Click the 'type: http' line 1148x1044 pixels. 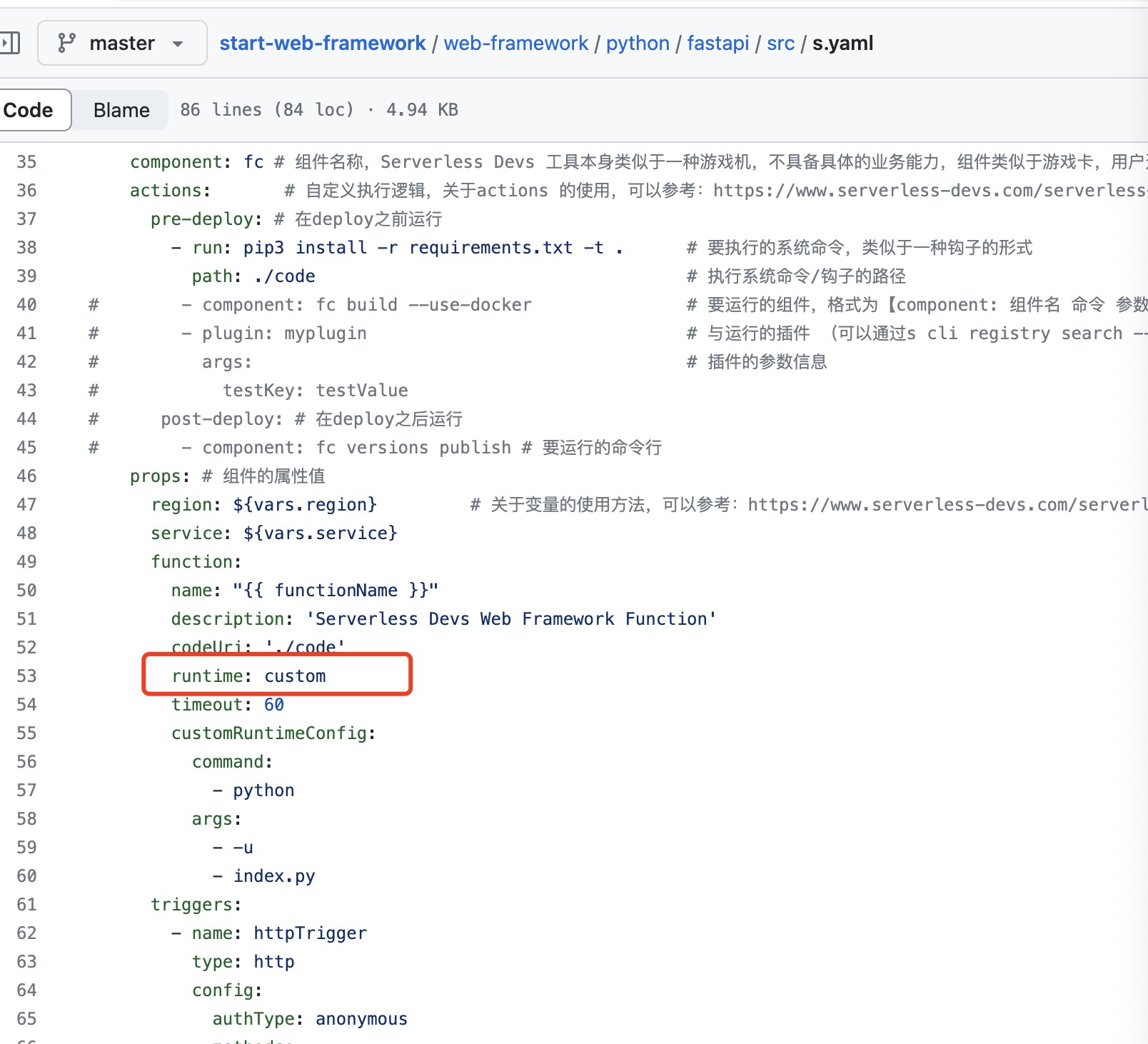click(243, 962)
